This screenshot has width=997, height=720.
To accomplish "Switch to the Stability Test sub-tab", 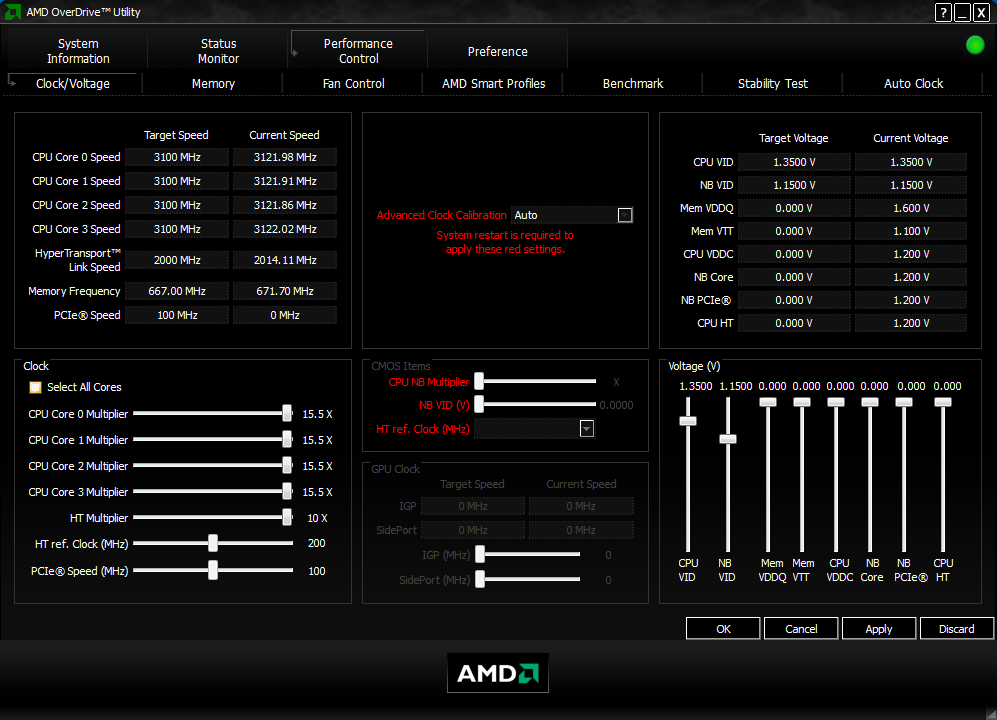I will (773, 83).
